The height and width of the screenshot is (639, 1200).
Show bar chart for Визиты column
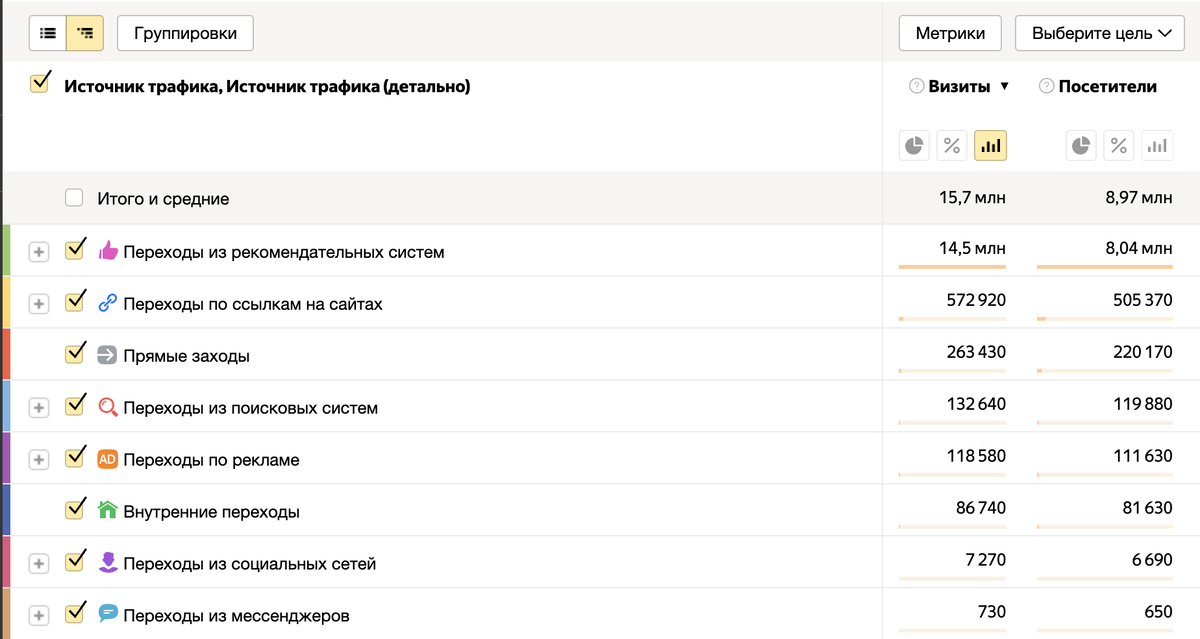[990, 146]
